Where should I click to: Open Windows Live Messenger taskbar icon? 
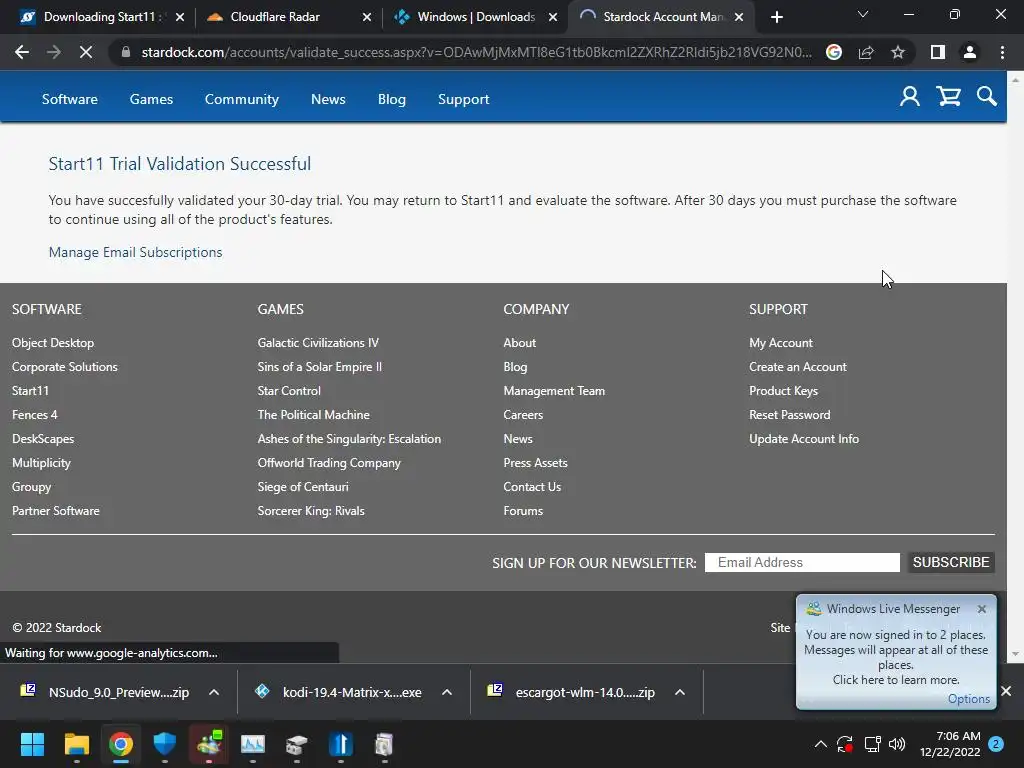[209, 744]
